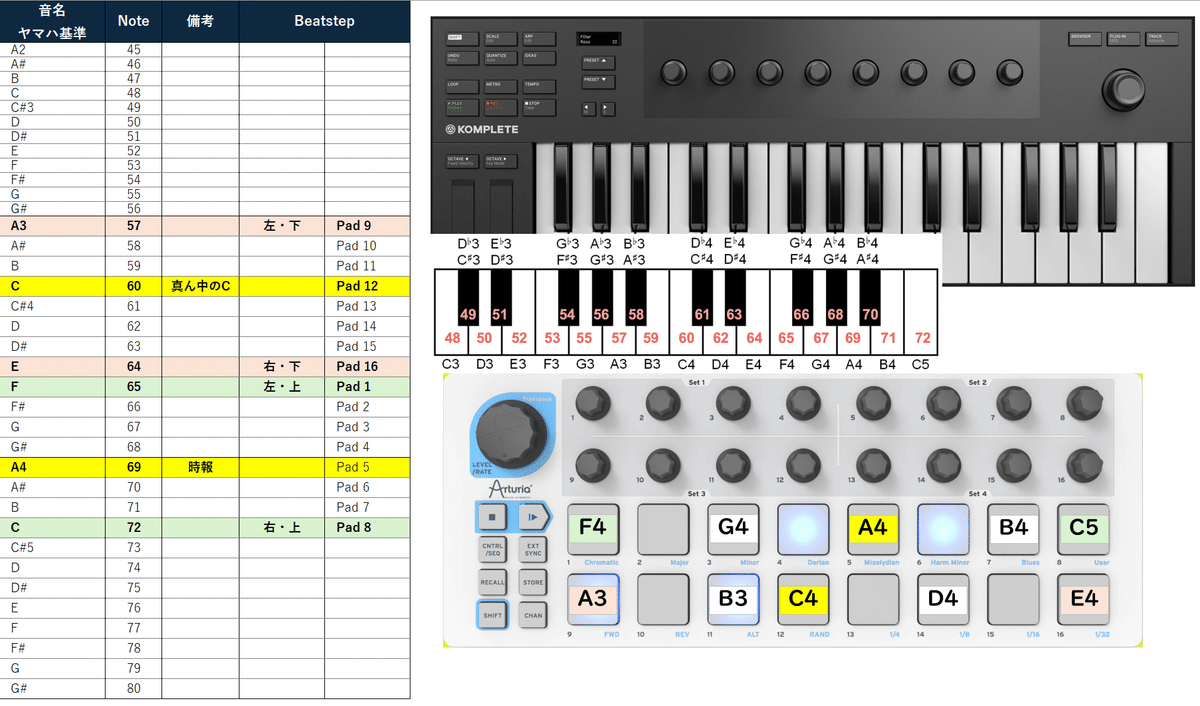Click the Beatstep column header
Image resolution: width=1200 pixels, height=706 pixels.
pyautogui.click(x=324, y=20)
